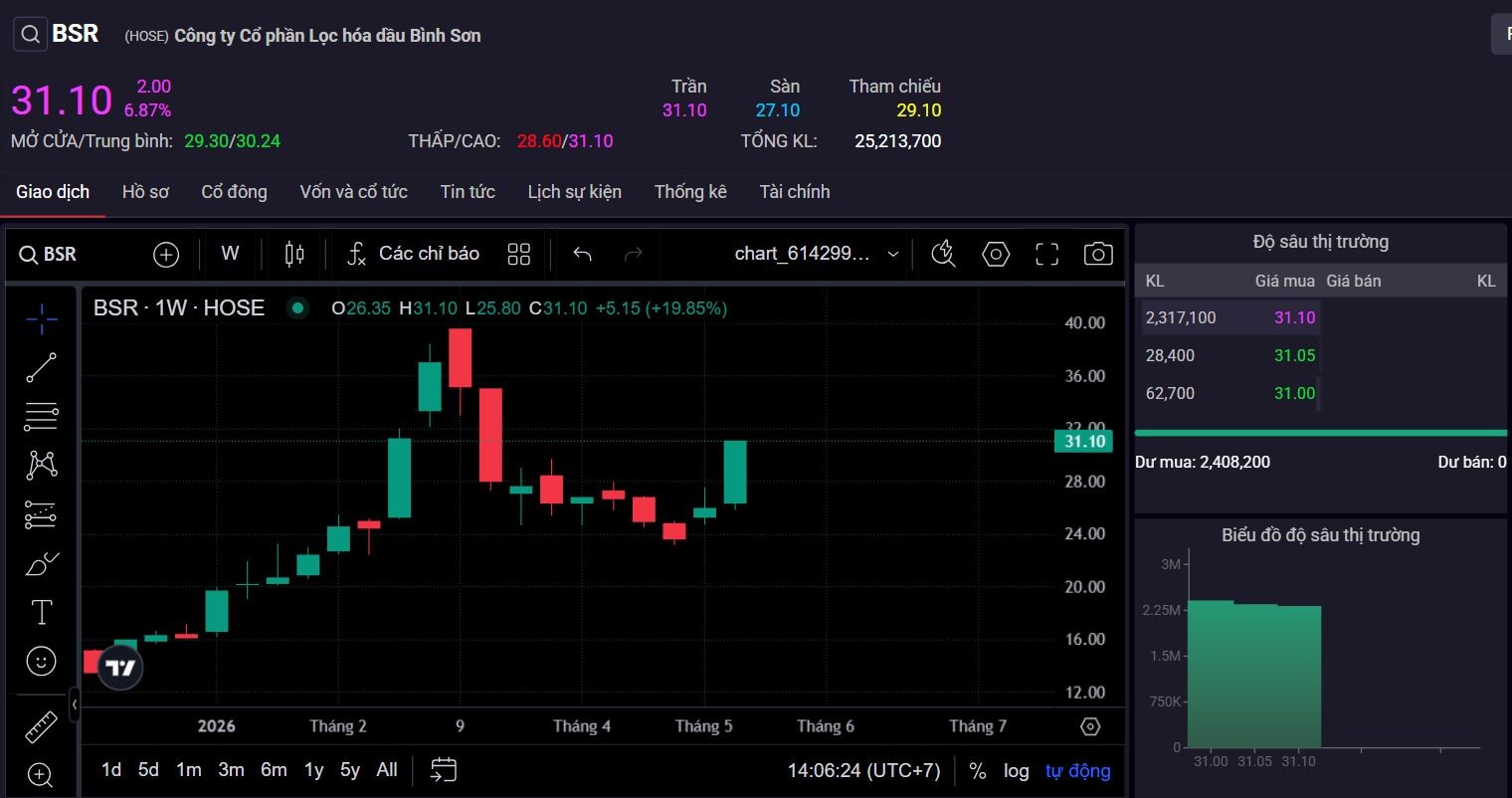Collapse the drawing toolbar with side arrow
The height and width of the screenshot is (798, 1512).
[75, 704]
